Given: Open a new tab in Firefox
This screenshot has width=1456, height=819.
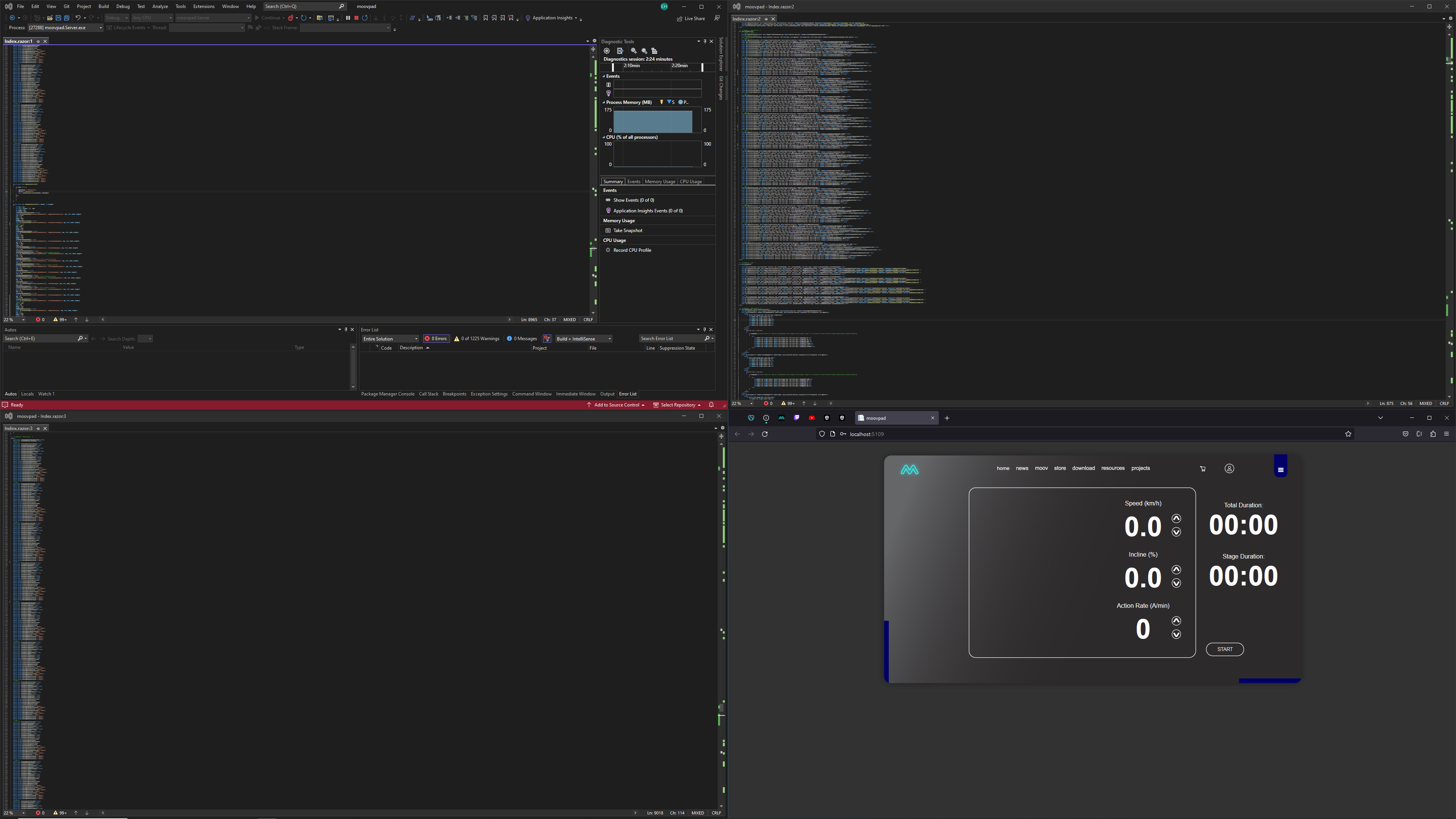Looking at the screenshot, I should 947,418.
